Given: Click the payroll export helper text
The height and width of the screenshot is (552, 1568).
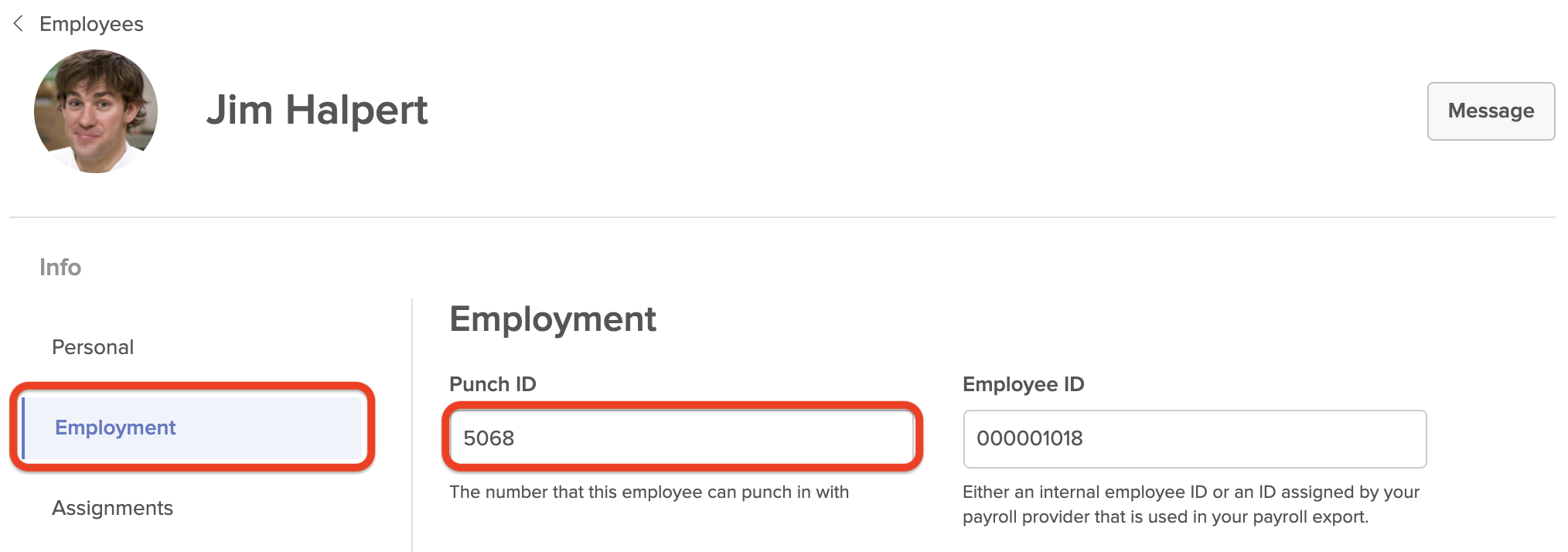Looking at the screenshot, I should click(x=1191, y=504).
